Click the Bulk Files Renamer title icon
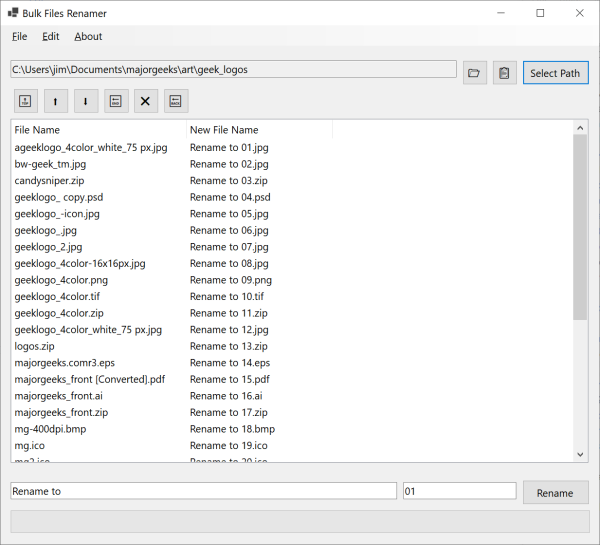Screen dimensions: 600x545 [x=13, y=13]
